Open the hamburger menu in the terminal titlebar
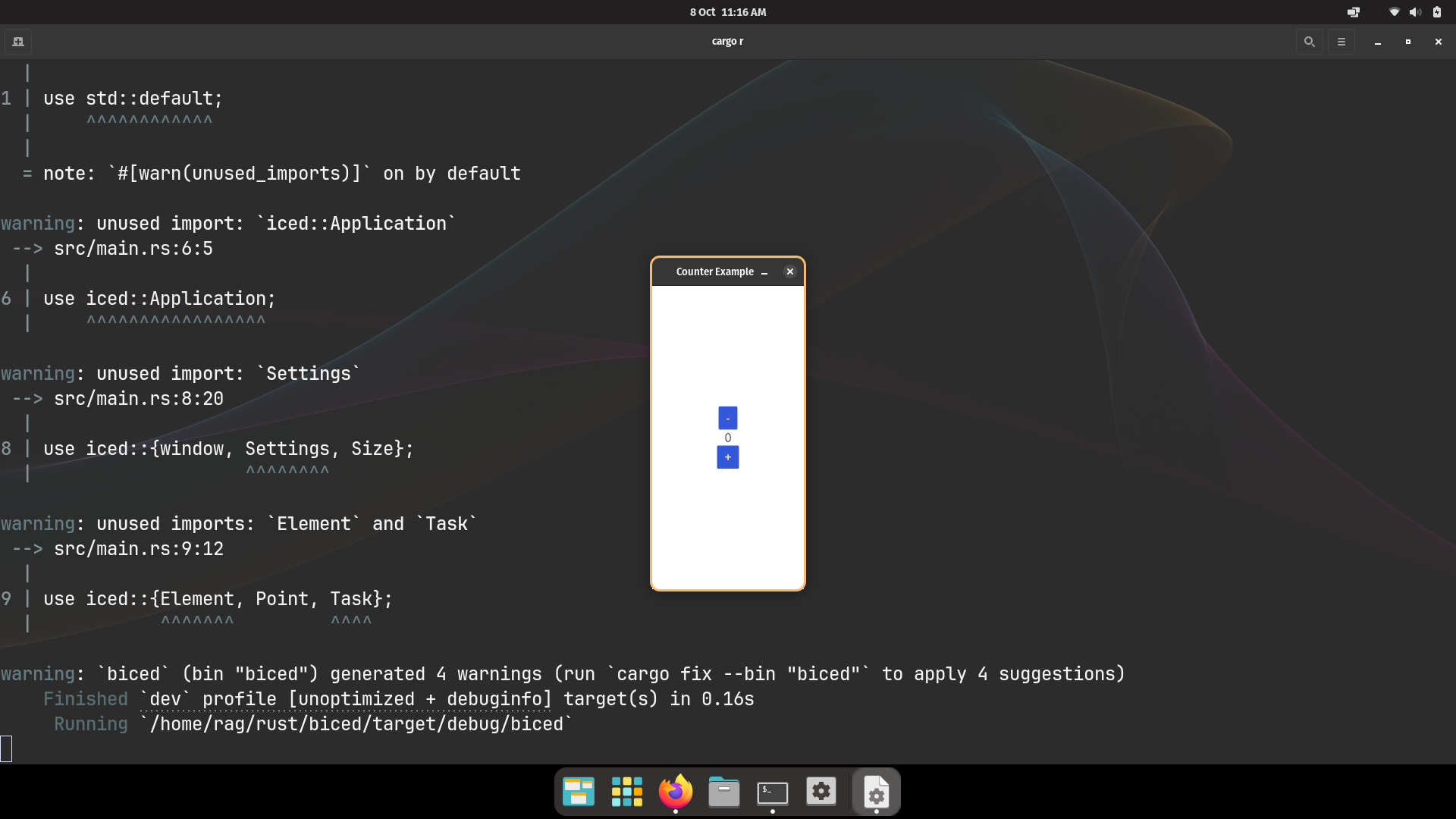Image resolution: width=1456 pixels, height=819 pixels. 1341,42
